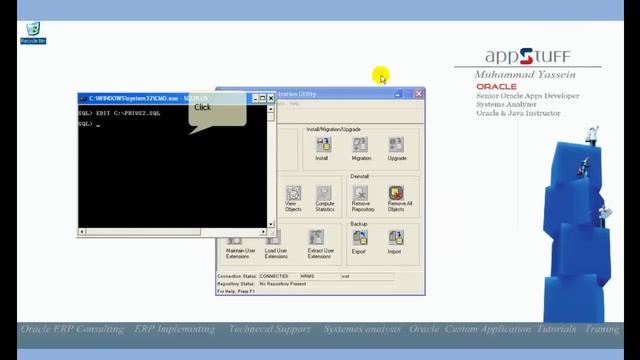Minimize the CMD.exe SQLPLUS window
The height and width of the screenshot is (360, 640).
pyautogui.click(x=255, y=98)
